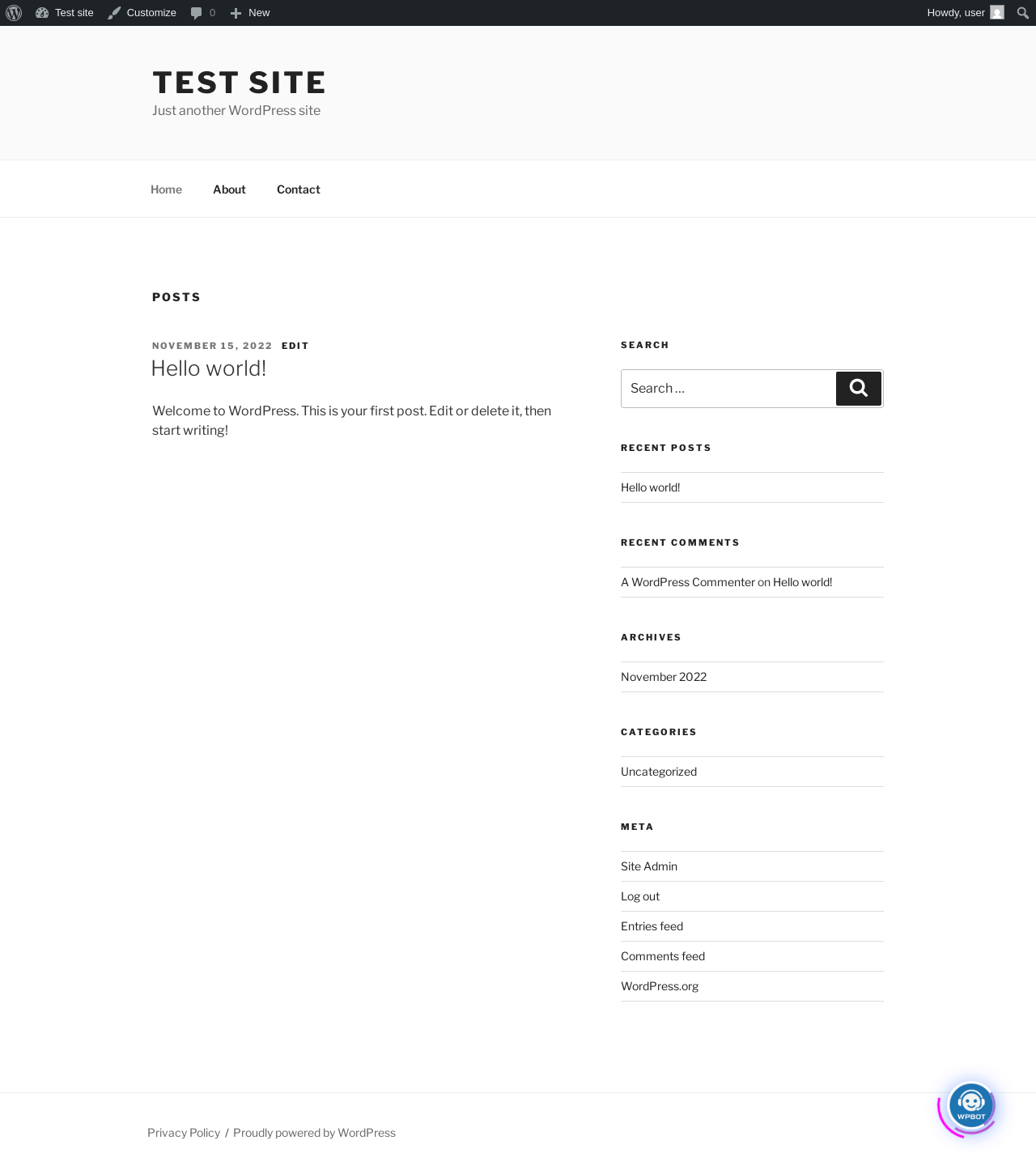
Task: Go to the Home menu item
Action: [166, 189]
